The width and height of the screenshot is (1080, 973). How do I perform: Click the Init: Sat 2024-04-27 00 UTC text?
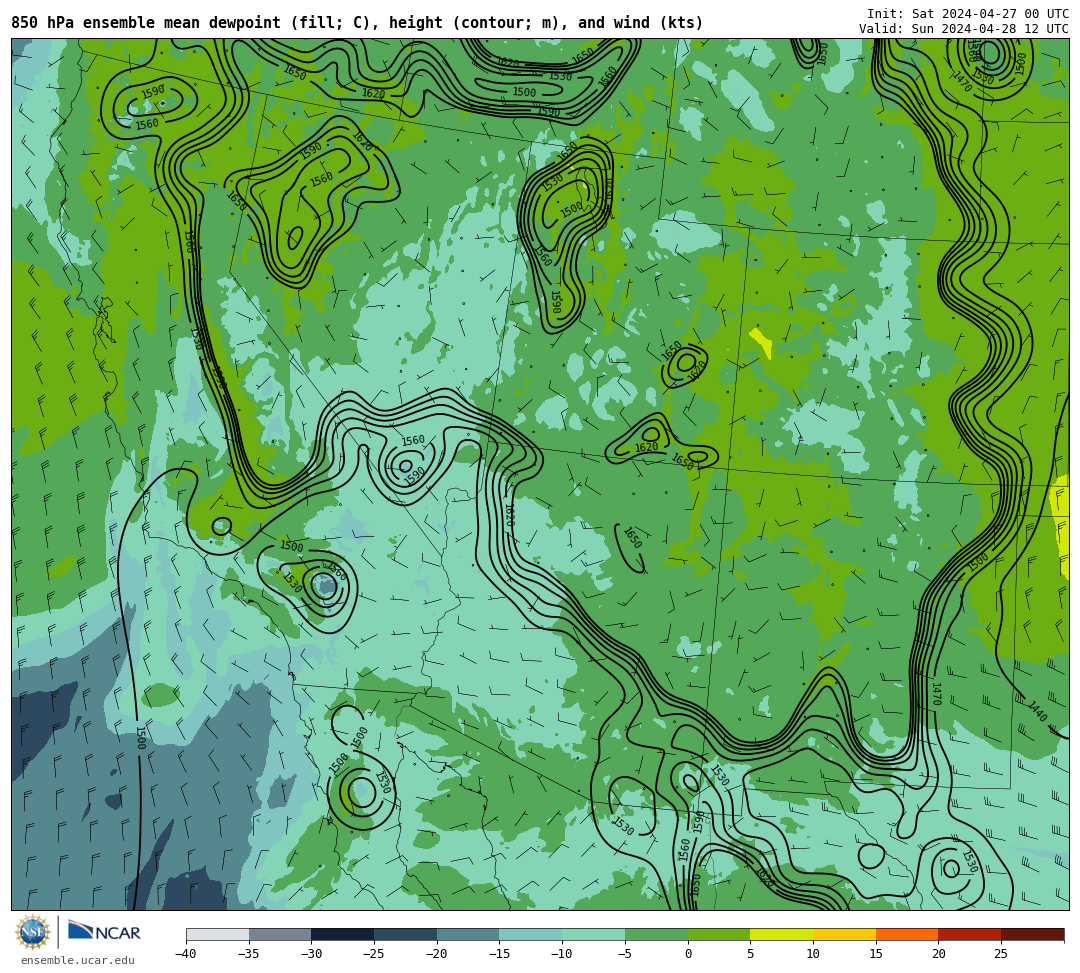pos(968,14)
